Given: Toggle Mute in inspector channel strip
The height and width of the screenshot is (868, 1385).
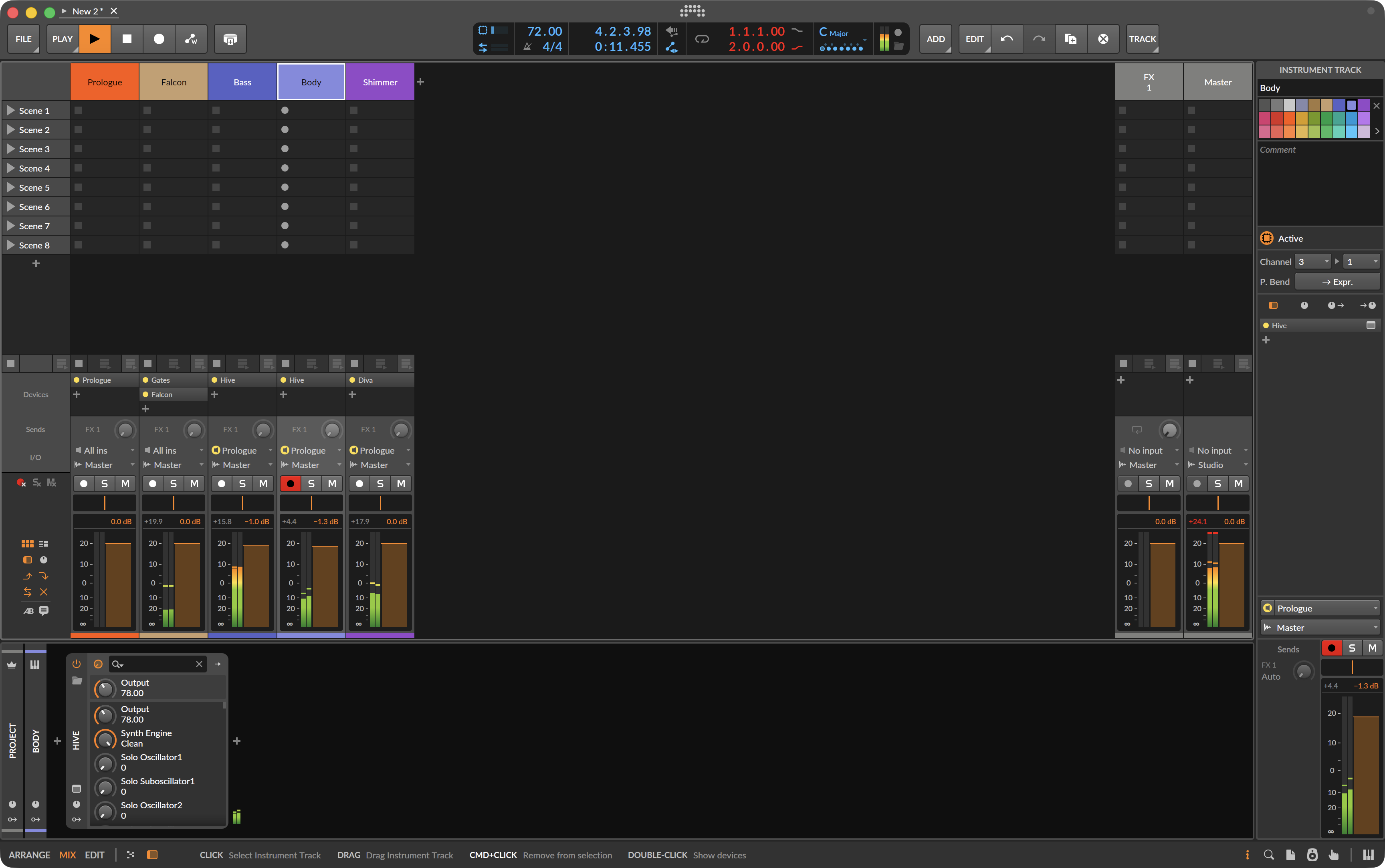Looking at the screenshot, I should (1372, 648).
